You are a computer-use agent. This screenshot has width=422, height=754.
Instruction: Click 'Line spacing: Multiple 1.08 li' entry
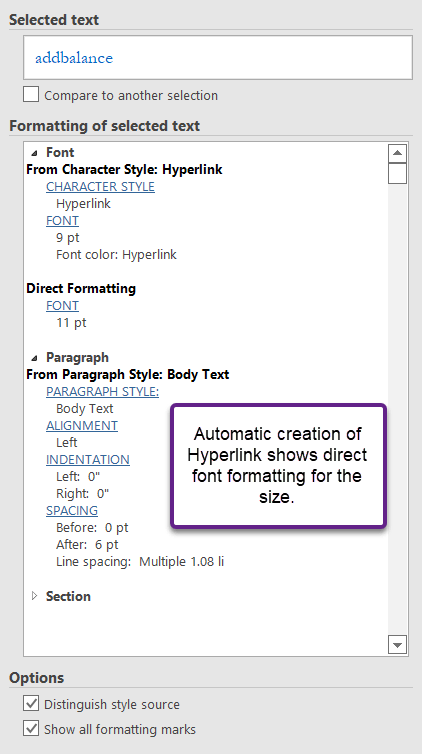click(140, 562)
